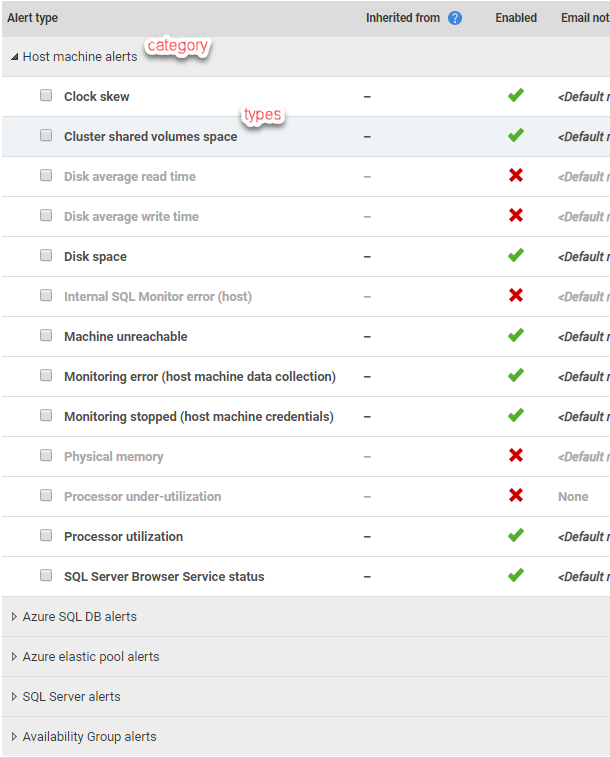Click the green checkmark for Machine unreachable
The image size is (610, 757).
[x=516, y=336]
